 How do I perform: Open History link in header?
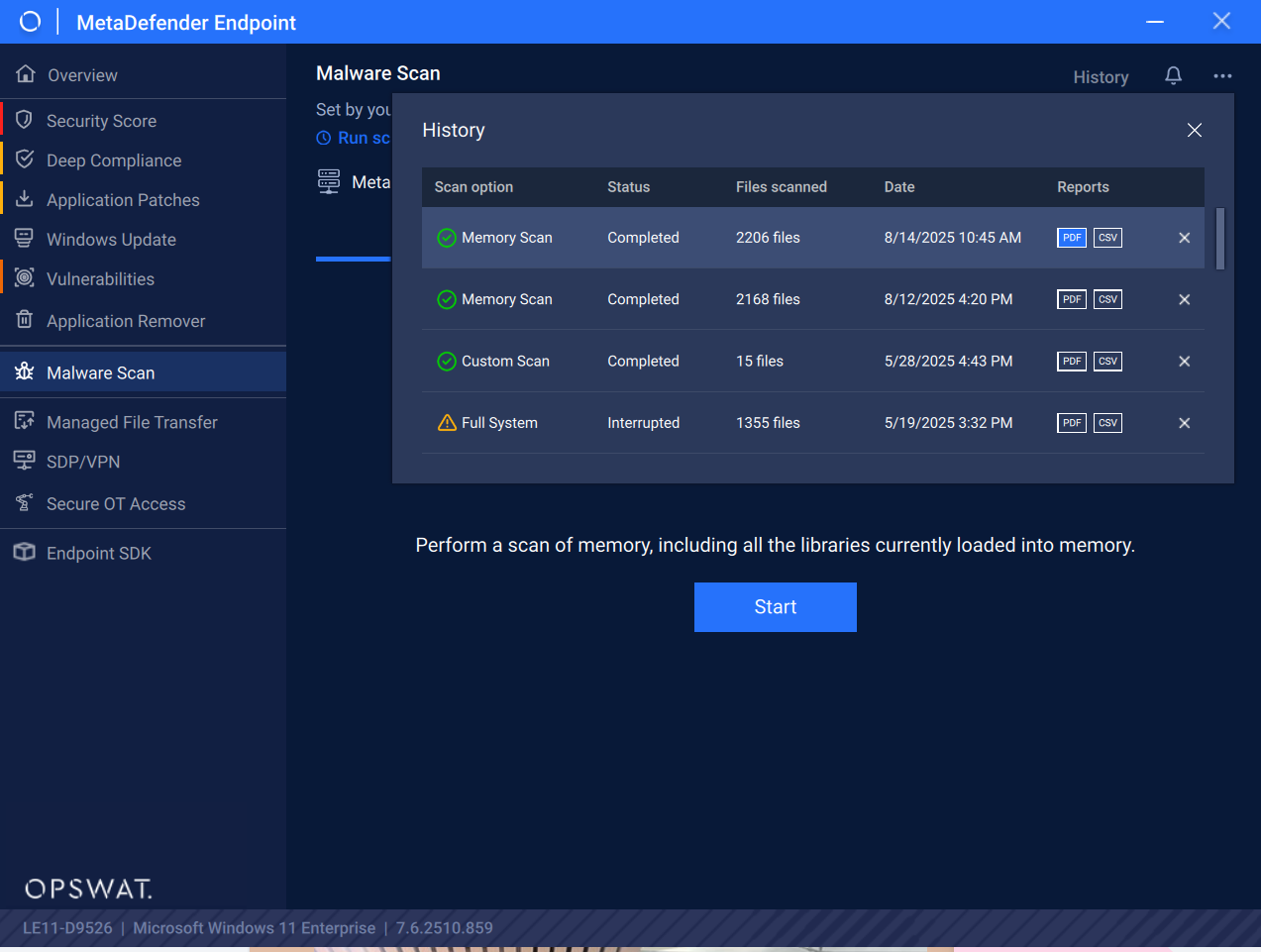(1101, 77)
